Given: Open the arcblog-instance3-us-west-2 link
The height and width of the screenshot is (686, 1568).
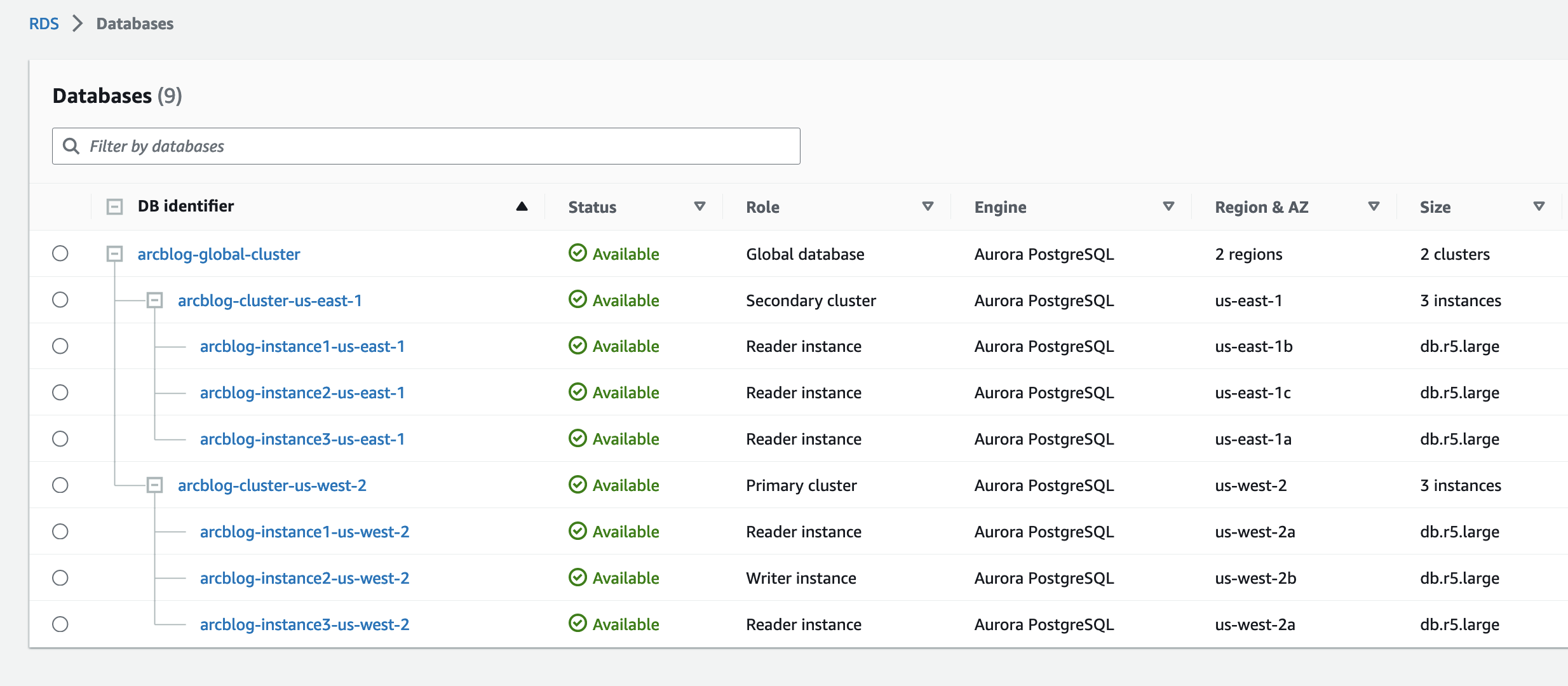Looking at the screenshot, I should tap(304, 624).
